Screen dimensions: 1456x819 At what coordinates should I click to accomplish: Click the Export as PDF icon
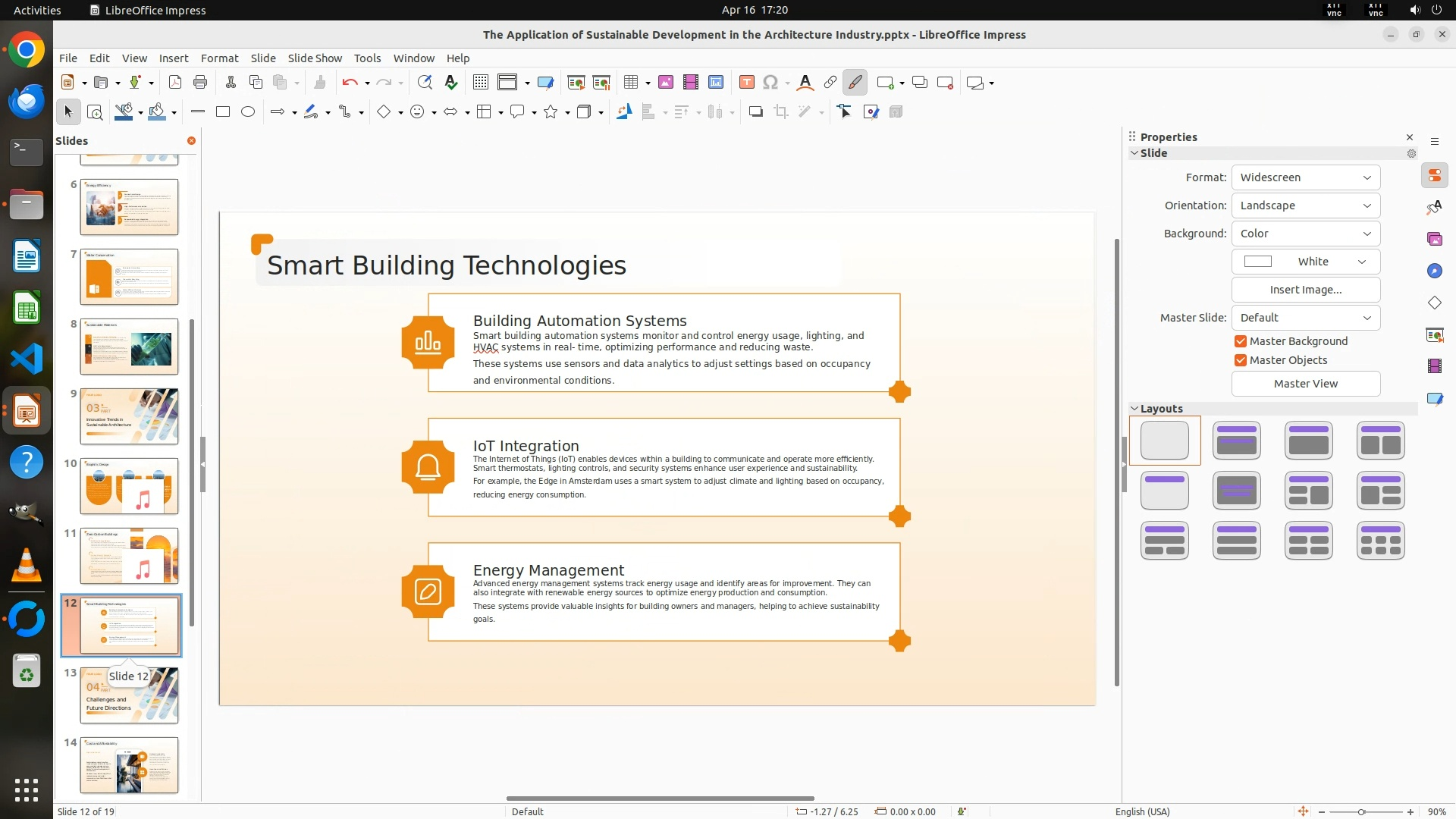(x=175, y=83)
